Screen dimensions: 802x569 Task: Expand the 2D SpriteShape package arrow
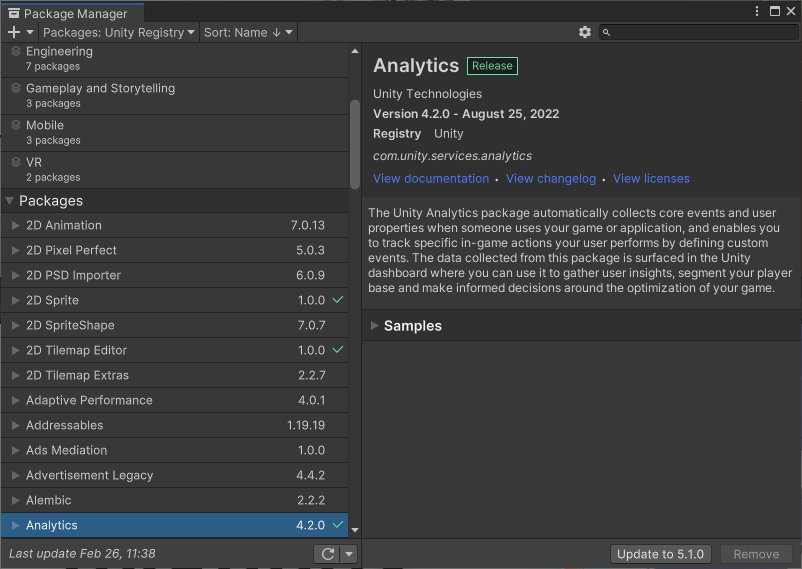point(15,325)
